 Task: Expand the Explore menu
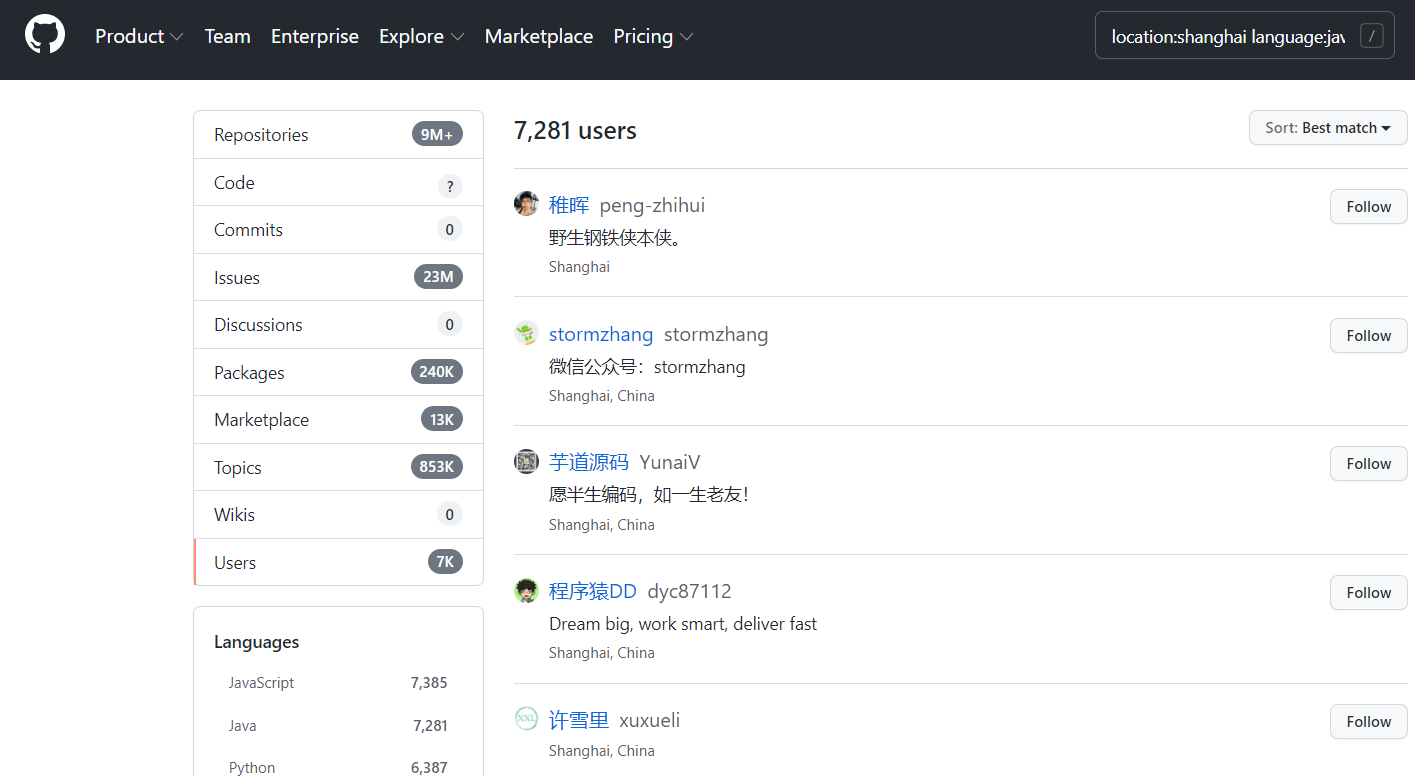coord(421,36)
